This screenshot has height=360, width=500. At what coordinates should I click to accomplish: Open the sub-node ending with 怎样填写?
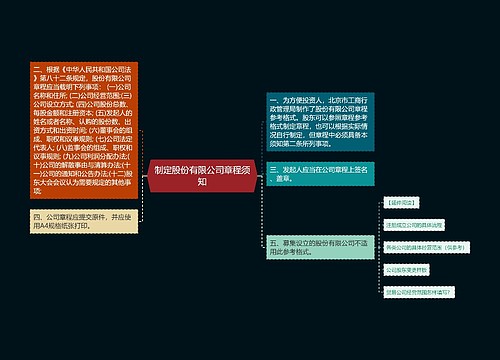[x=419, y=292]
